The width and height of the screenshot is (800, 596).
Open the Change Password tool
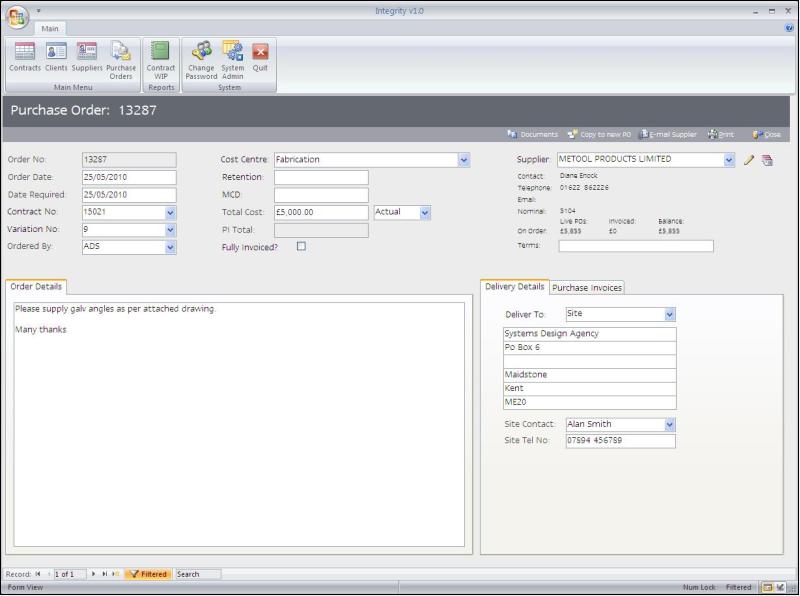[x=201, y=58]
